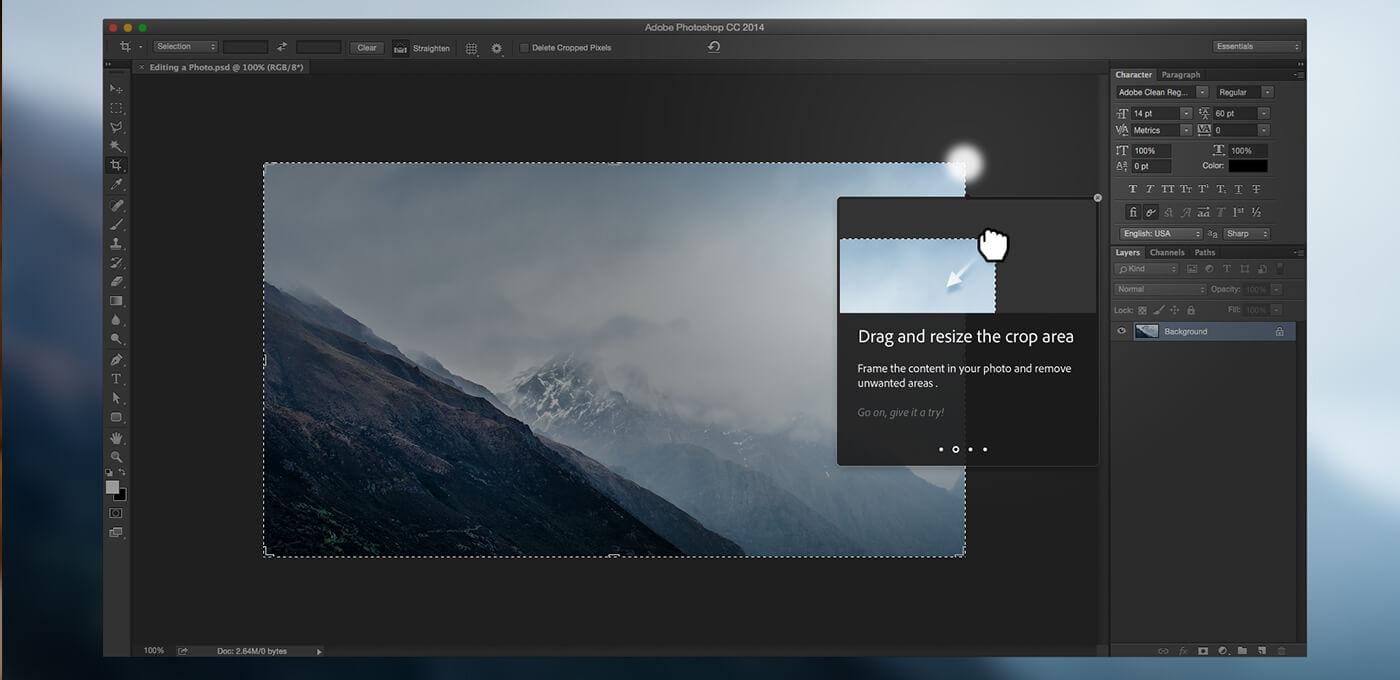Select the Zoom tool
The width and height of the screenshot is (1400, 680).
coord(116,456)
